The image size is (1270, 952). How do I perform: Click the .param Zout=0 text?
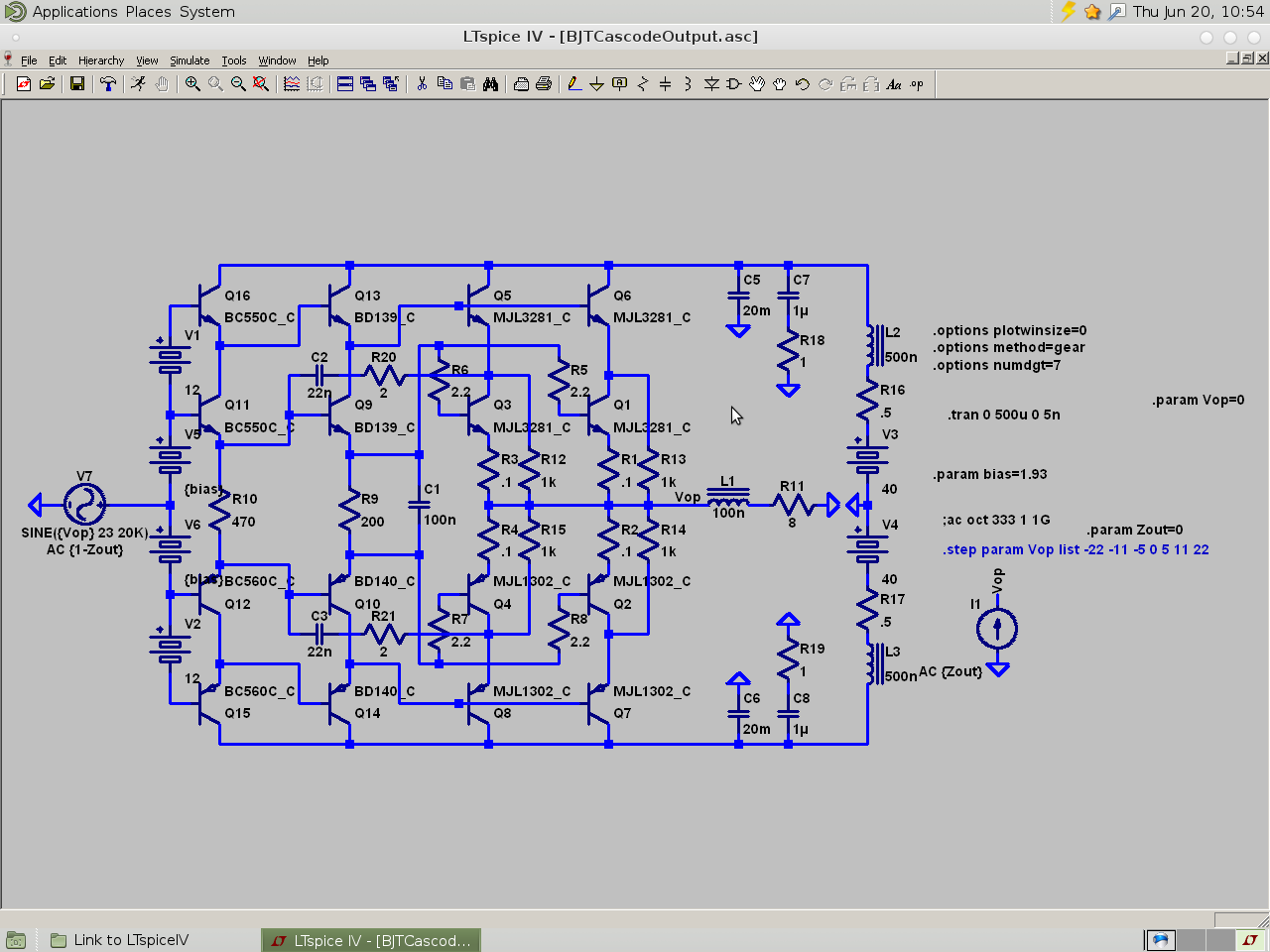click(1134, 530)
